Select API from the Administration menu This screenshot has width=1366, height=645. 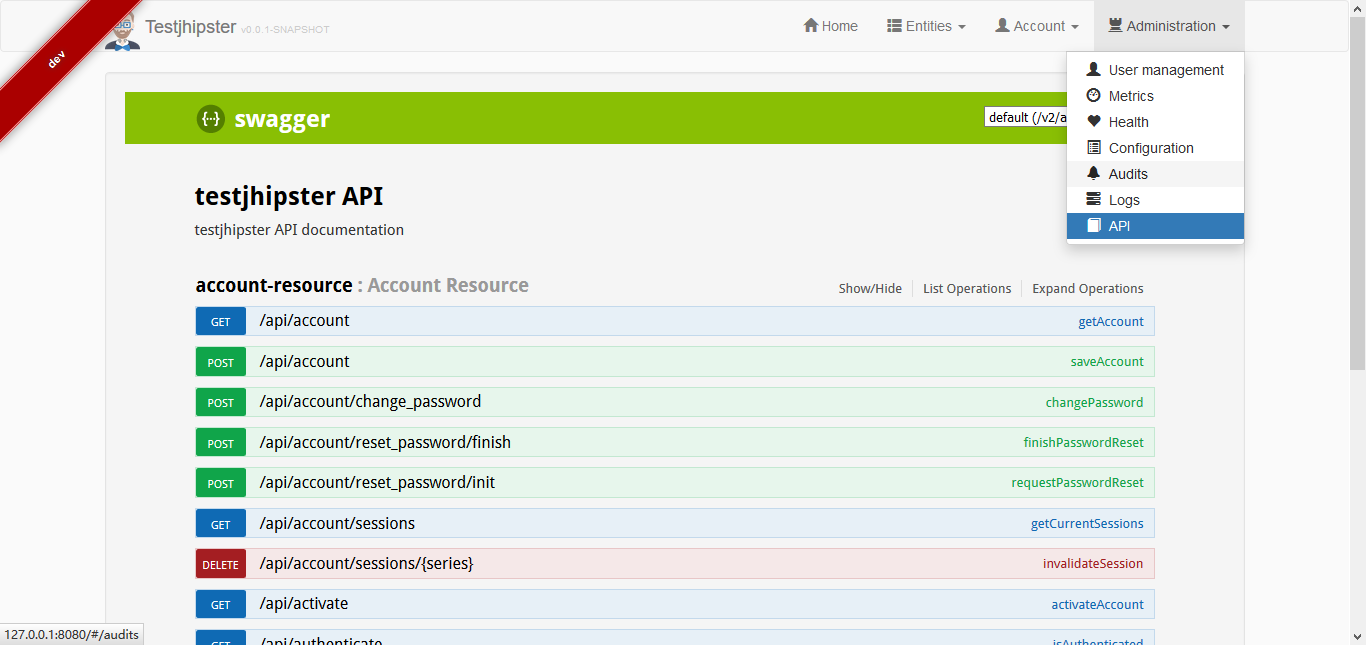coord(1155,226)
